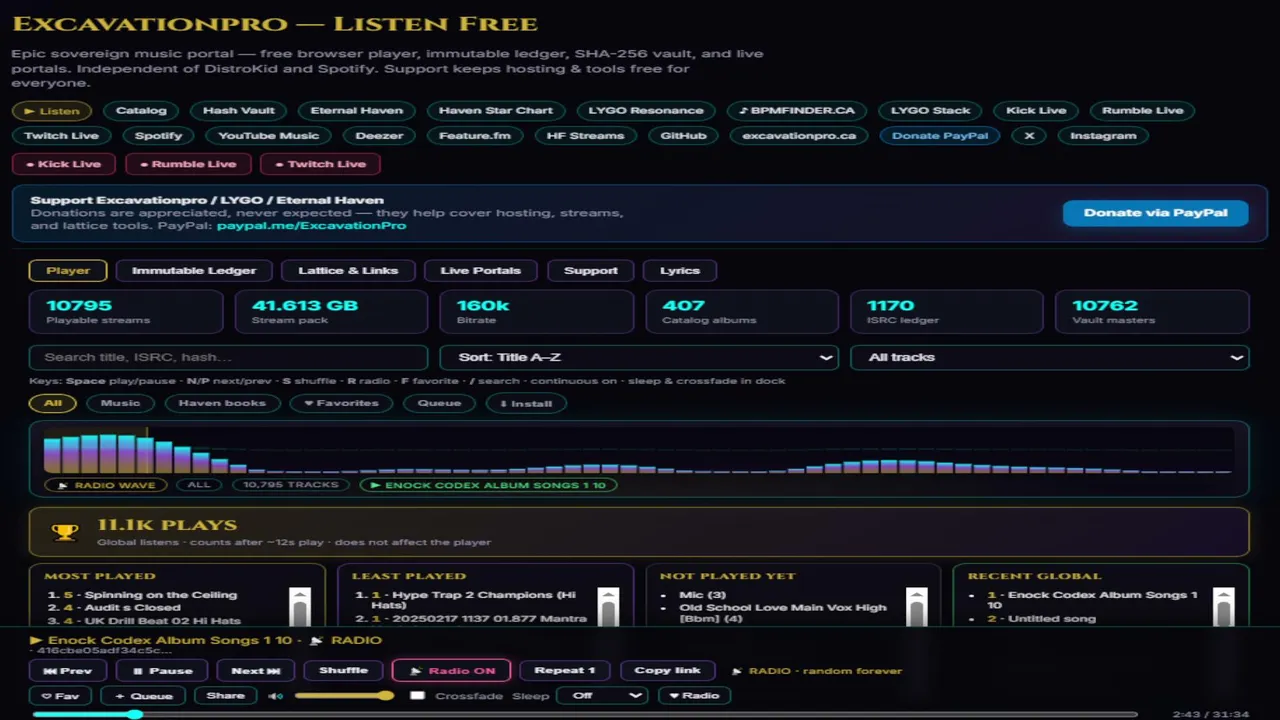Open the X social profile link
The height and width of the screenshot is (720, 1280).
click(1029, 135)
